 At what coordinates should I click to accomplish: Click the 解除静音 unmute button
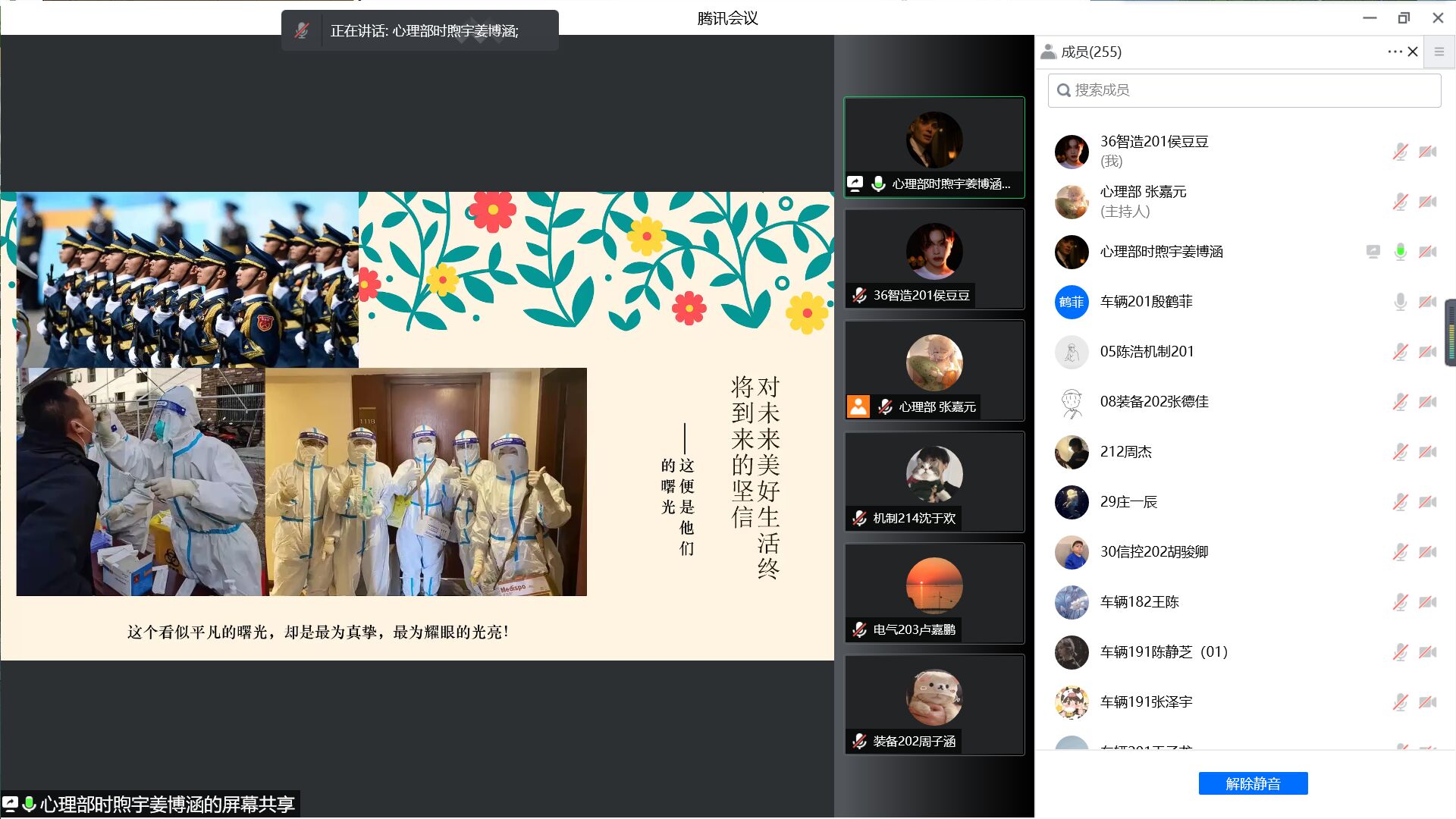click(1253, 783)
